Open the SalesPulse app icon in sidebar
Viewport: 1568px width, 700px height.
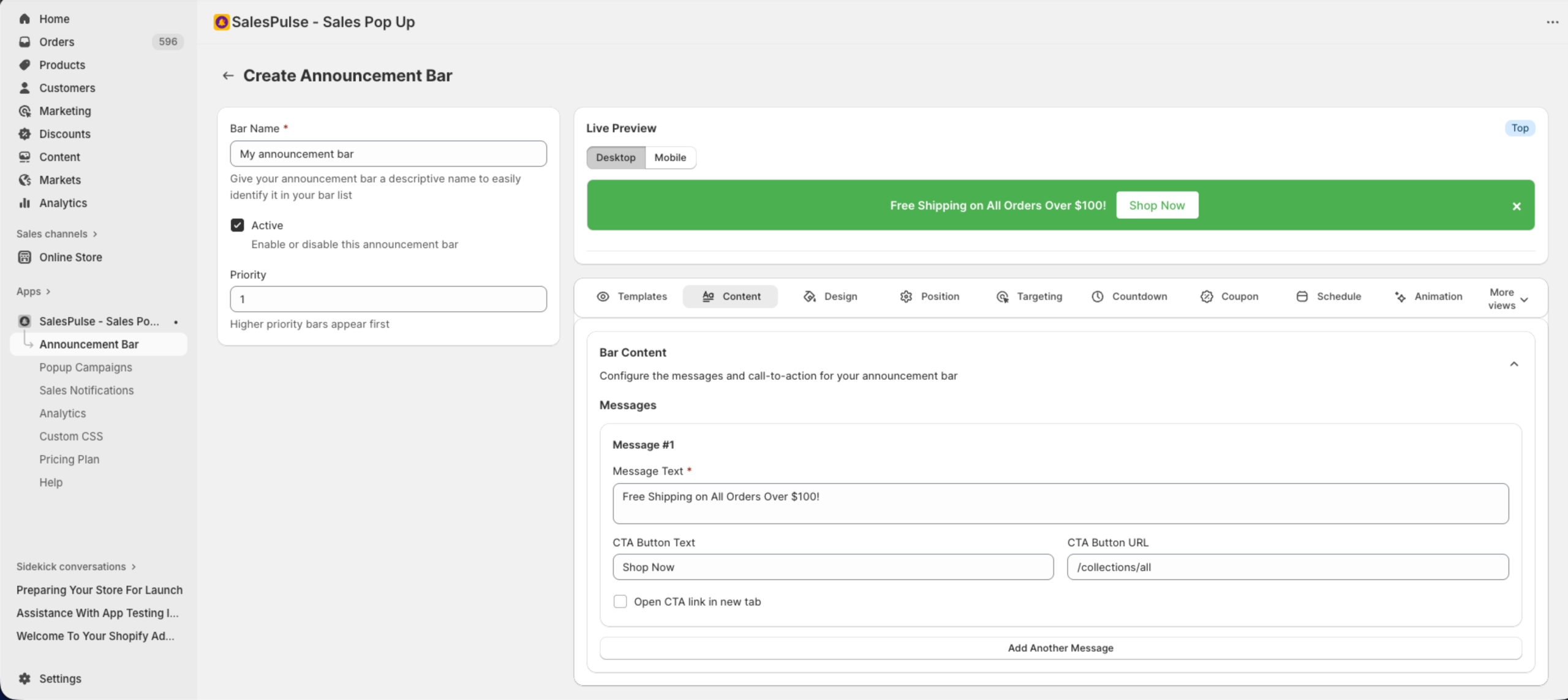pos(24,320)
